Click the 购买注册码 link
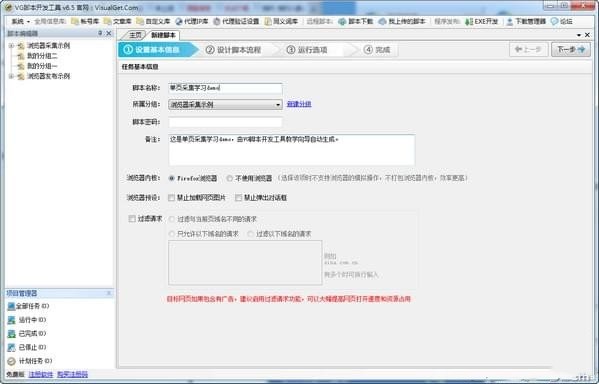 (72, 374)
